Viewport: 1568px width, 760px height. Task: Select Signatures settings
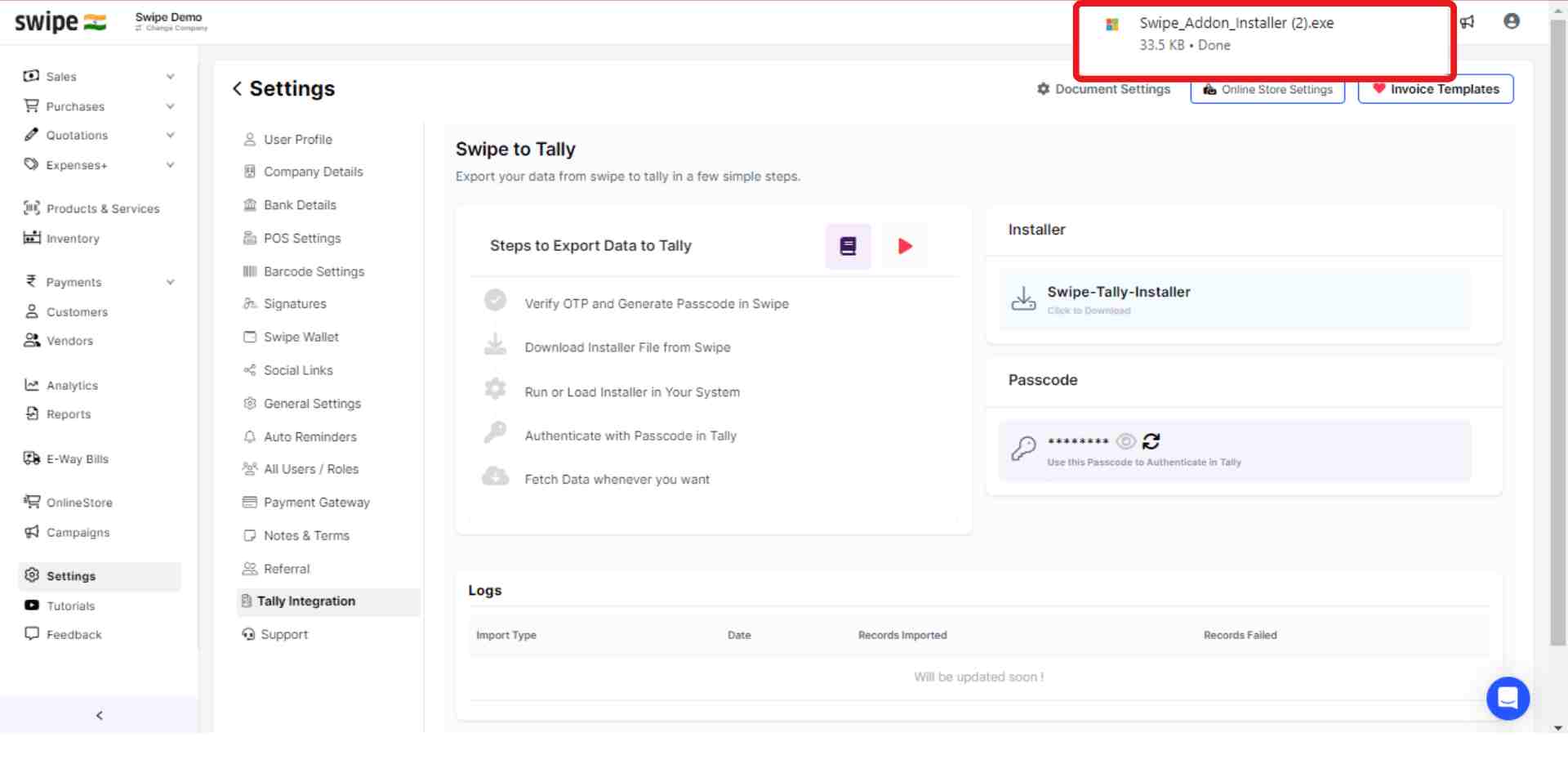(285, 304)
